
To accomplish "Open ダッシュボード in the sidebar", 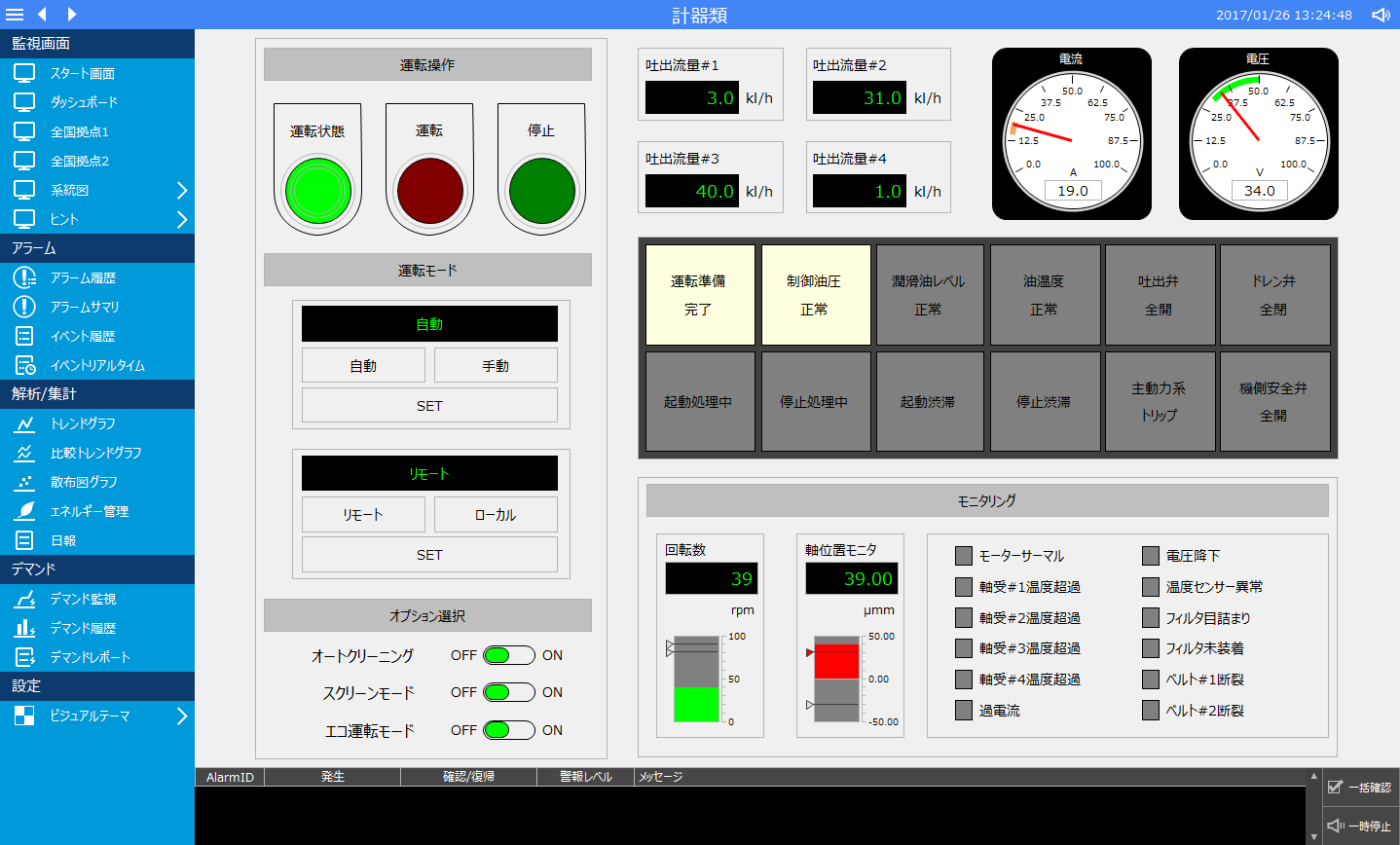I will 84,102.
